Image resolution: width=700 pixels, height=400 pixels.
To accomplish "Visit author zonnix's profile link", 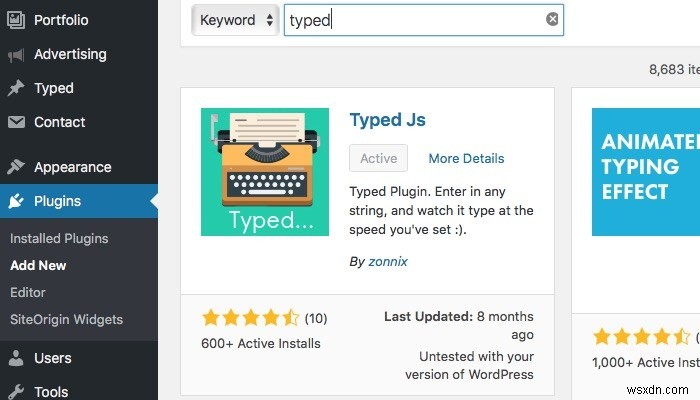I will (x=388, y=261).
